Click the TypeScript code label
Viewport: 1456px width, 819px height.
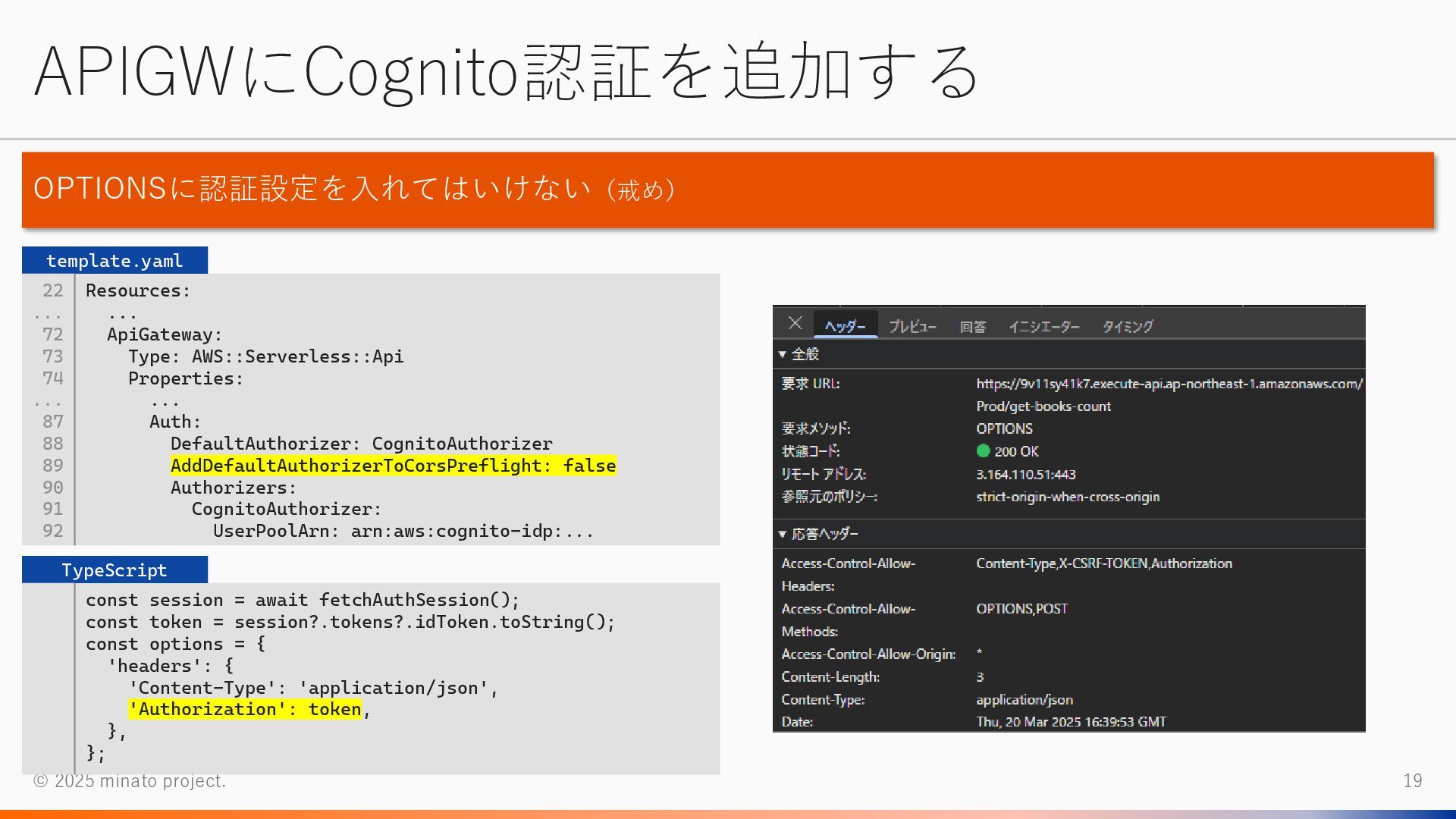pos(115,570)
